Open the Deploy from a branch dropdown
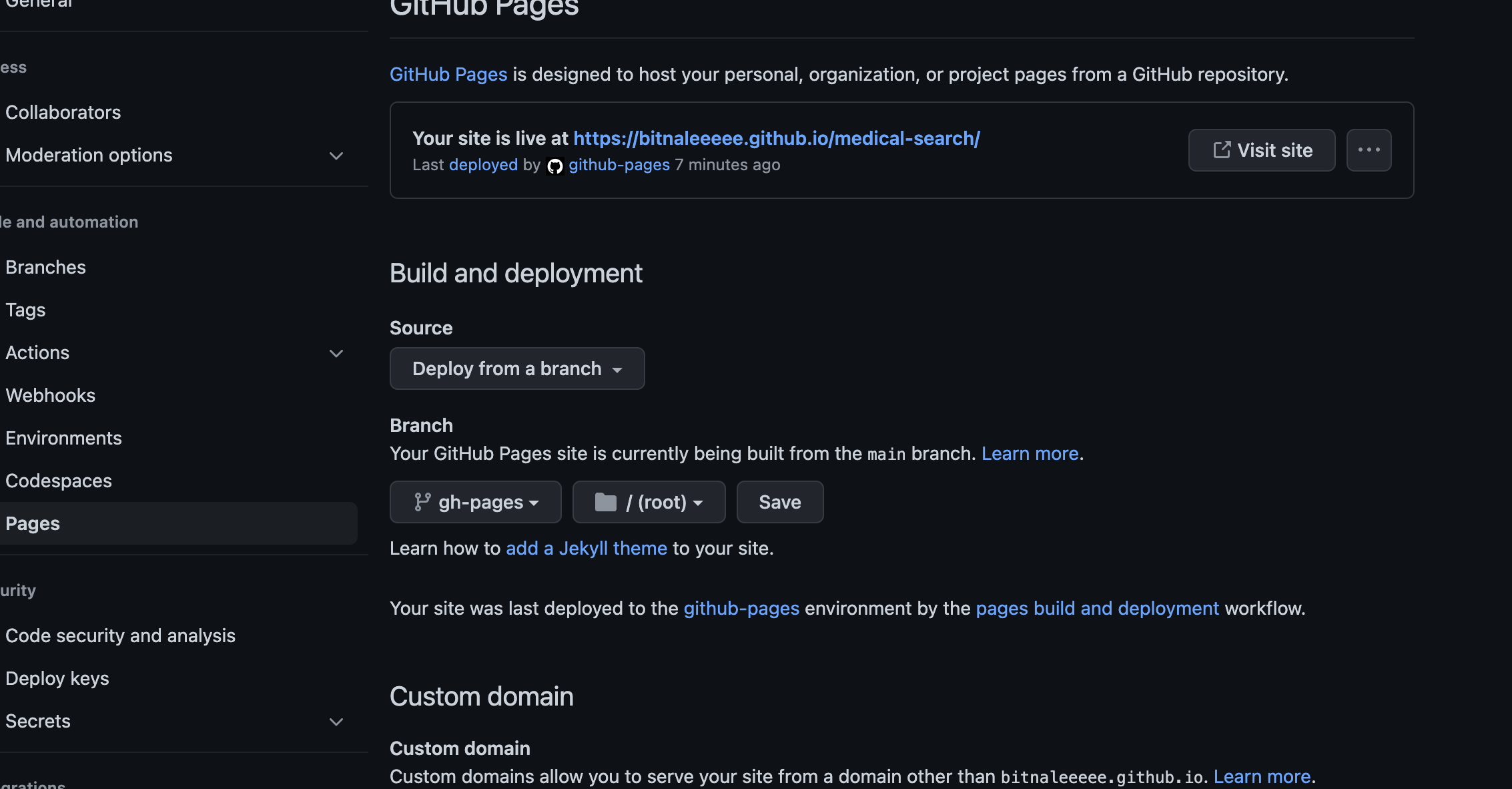The height and width of the screenshot is (789, 1512). [x=517, y=368]
